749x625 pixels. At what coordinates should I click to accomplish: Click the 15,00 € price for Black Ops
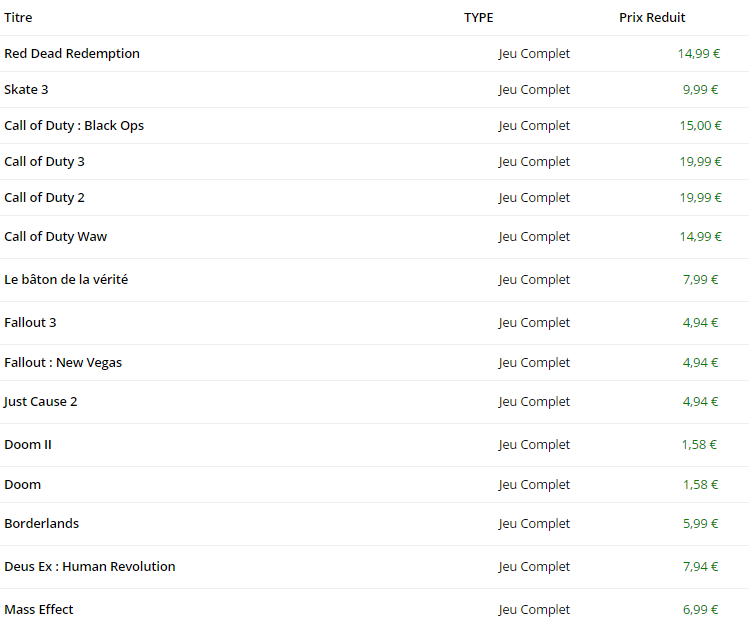[700, 126]
